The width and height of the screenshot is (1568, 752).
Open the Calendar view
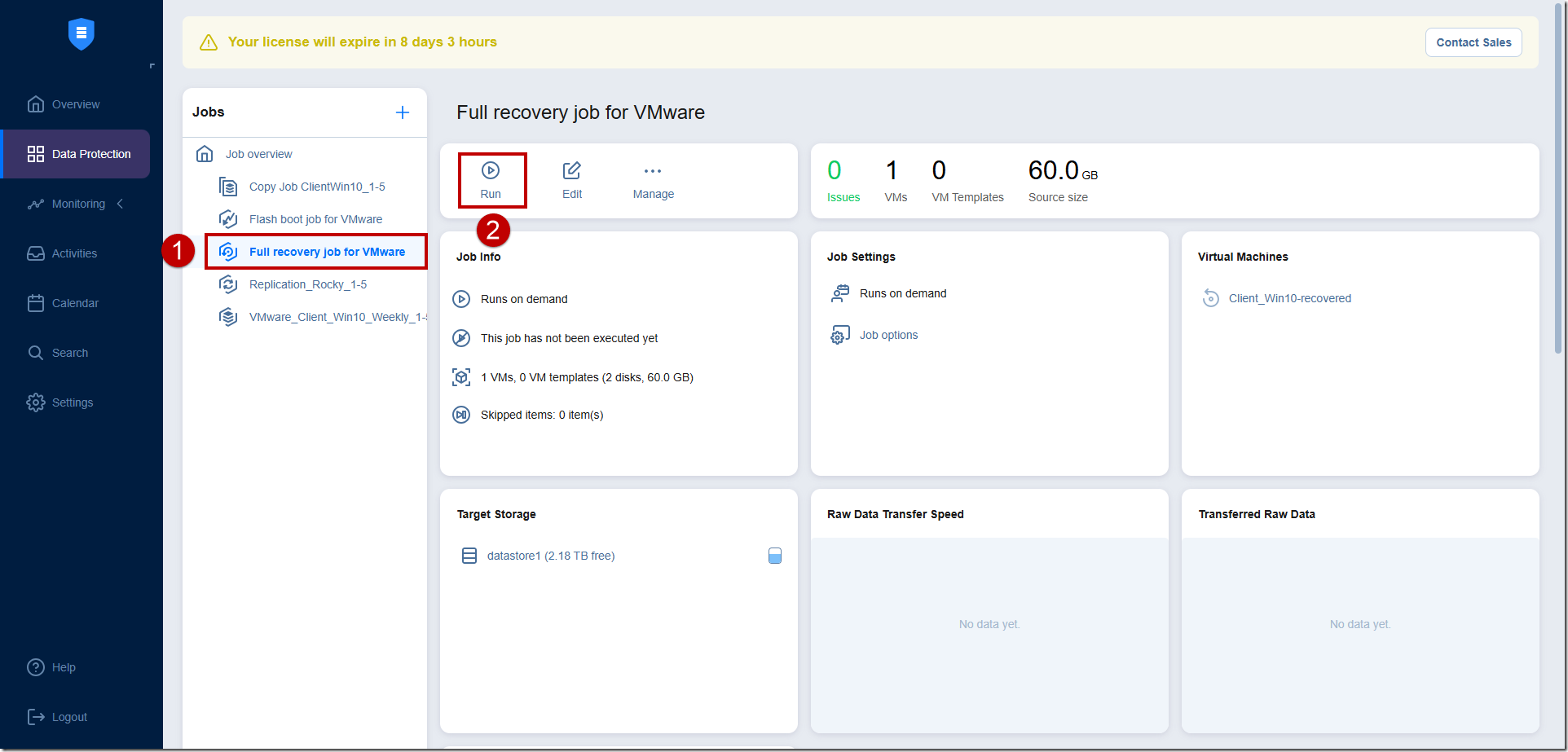coord(75,303)
